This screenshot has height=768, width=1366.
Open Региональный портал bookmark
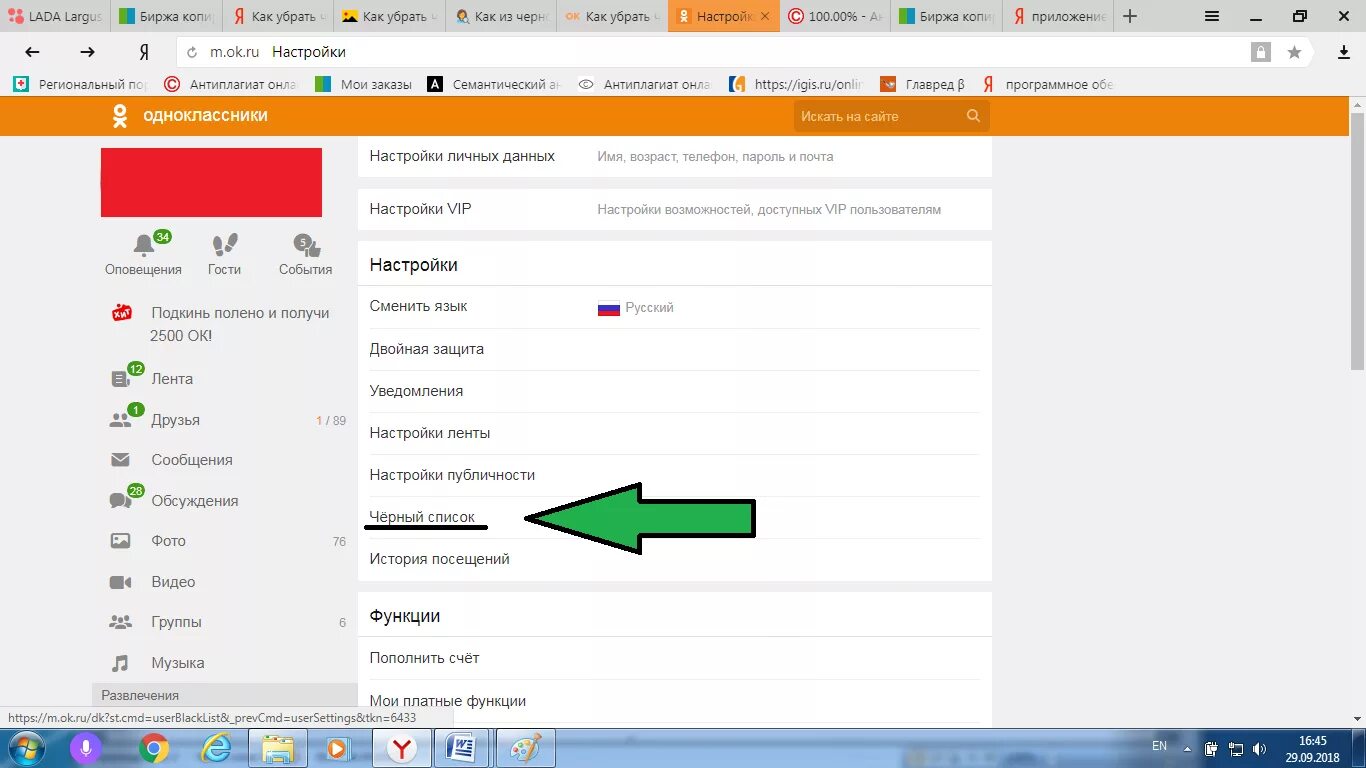coord(82,85)
